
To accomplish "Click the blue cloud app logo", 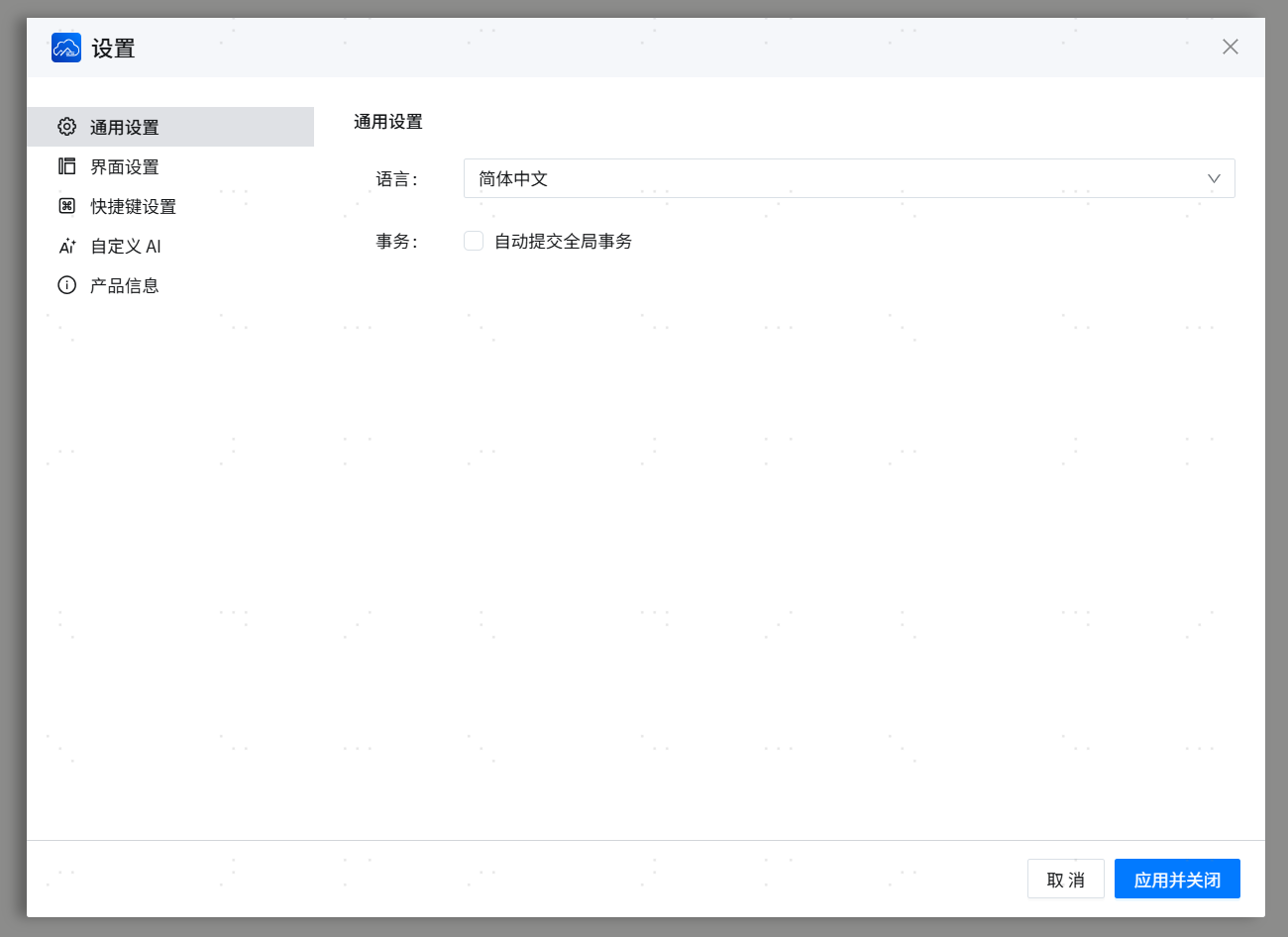I will tap(66, 48).
